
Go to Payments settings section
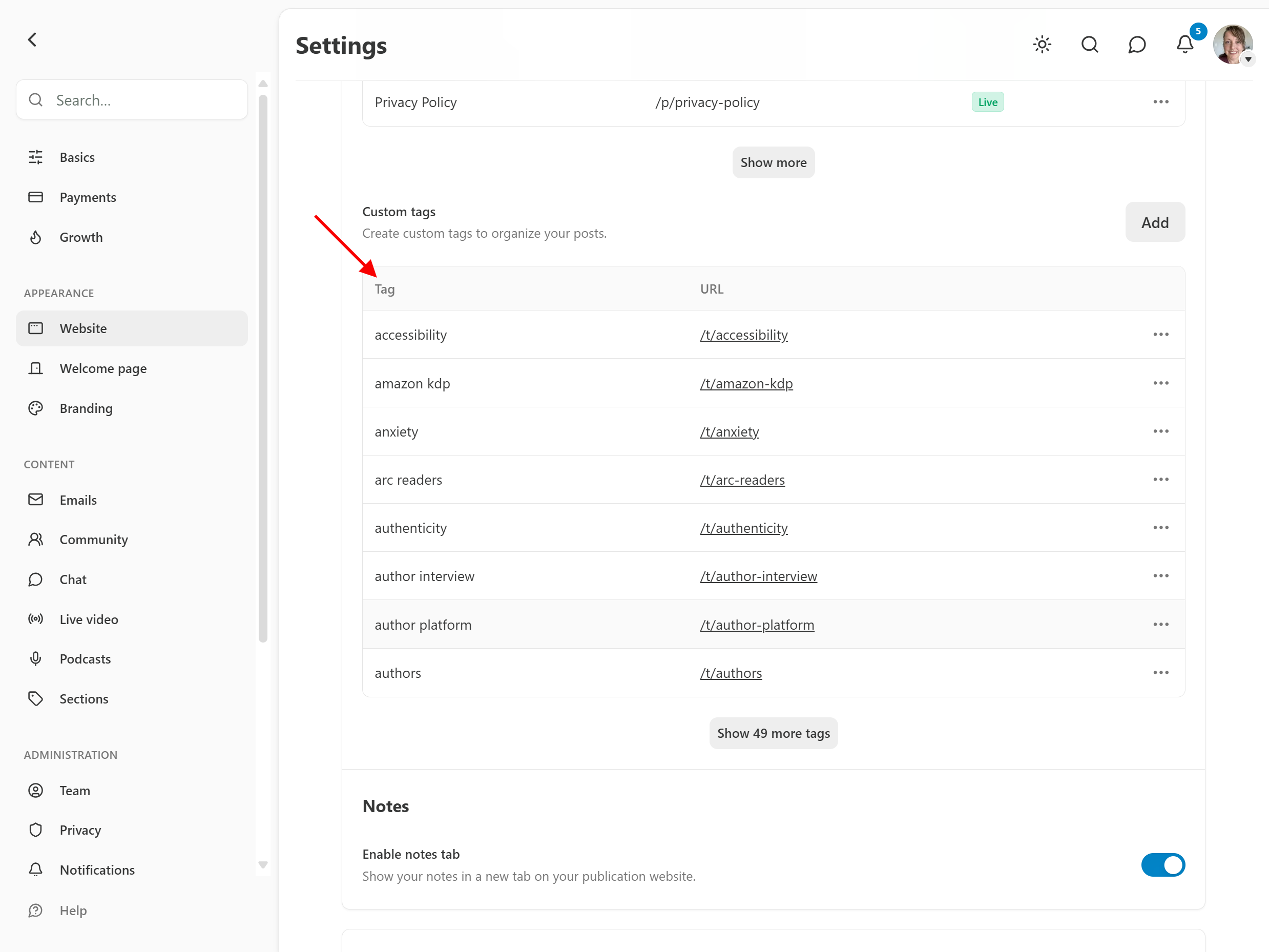[x=88, y=197]
